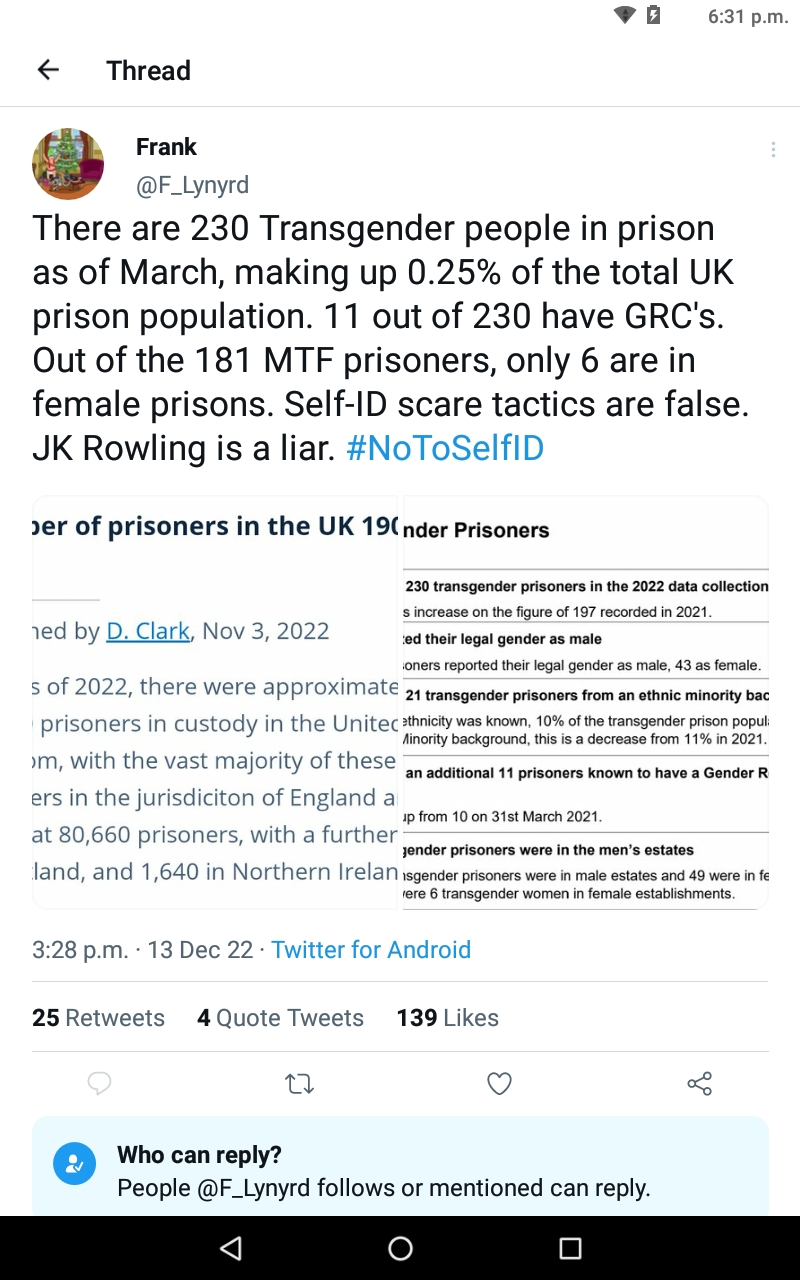Tap the Who can reply person icon
Screen dimensions: 800x1280
pos(74,1165)
